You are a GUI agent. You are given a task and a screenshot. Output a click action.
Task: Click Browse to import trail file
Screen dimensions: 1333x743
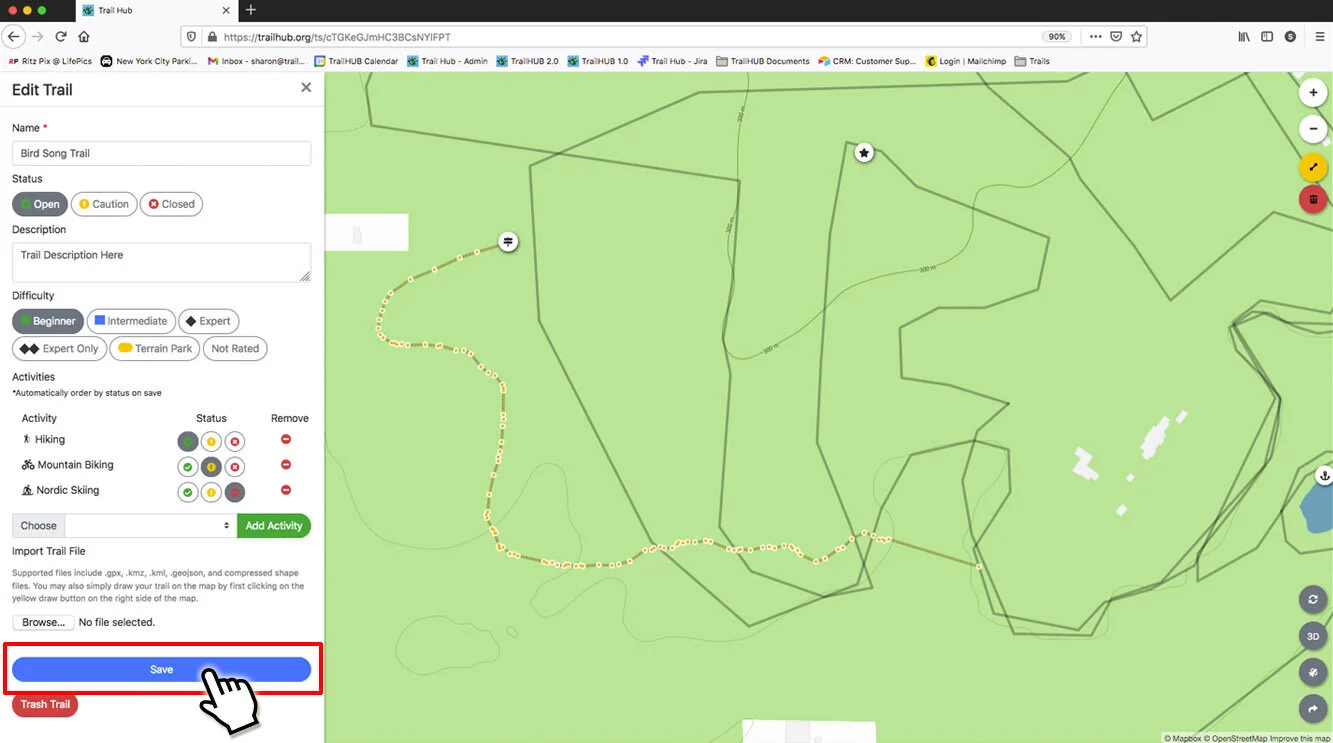43,622
